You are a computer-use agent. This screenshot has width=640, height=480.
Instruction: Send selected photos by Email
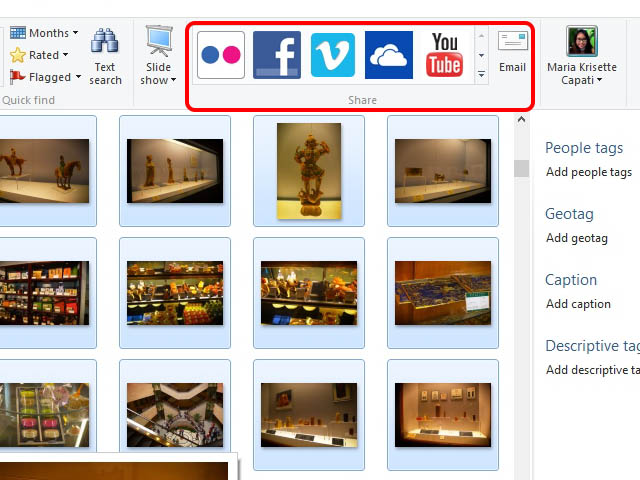[512, 53]
